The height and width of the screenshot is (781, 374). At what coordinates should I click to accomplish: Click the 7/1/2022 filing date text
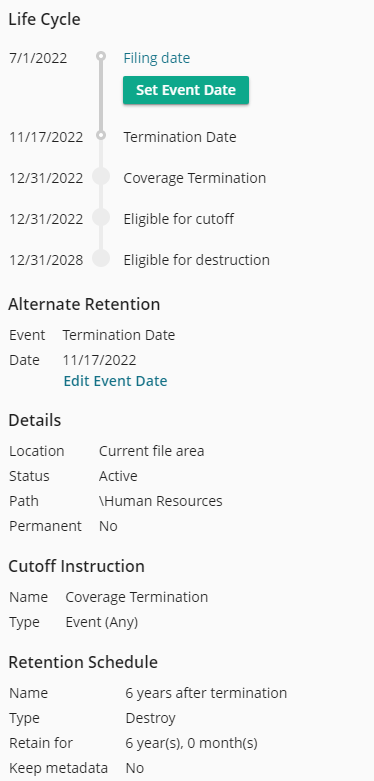38,58
